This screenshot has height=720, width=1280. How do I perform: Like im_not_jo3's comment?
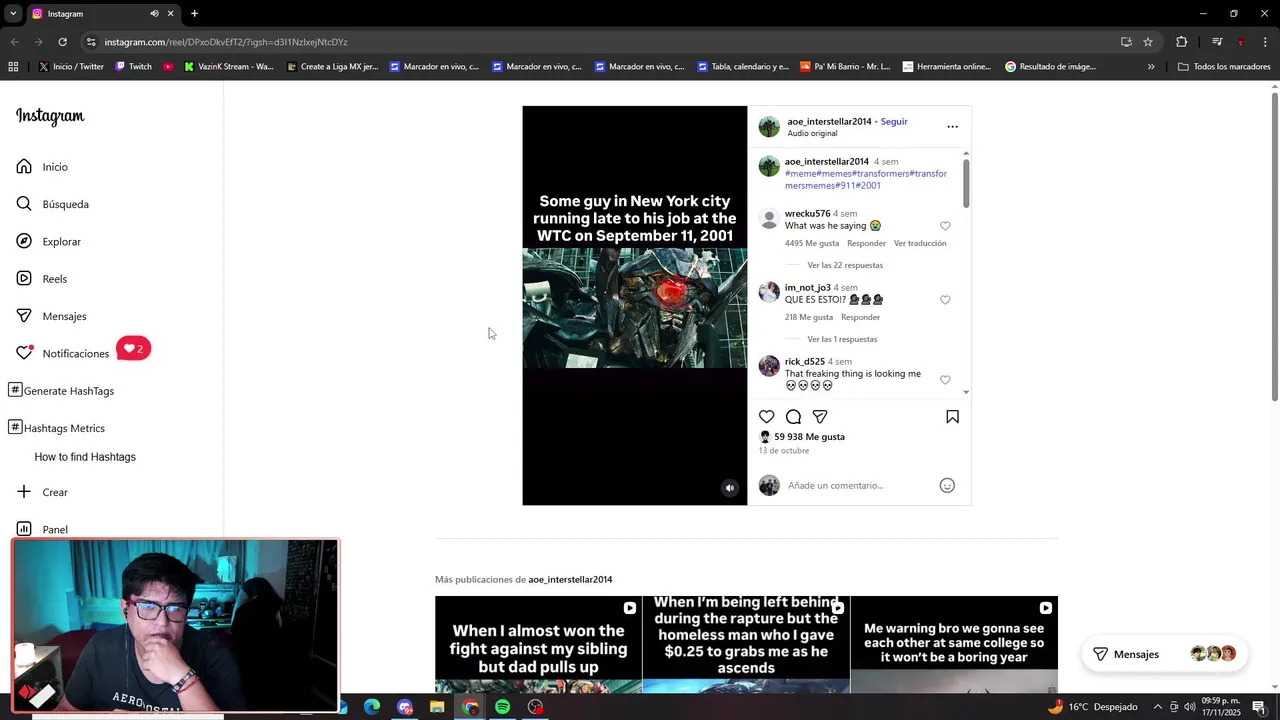click(945, 300)
